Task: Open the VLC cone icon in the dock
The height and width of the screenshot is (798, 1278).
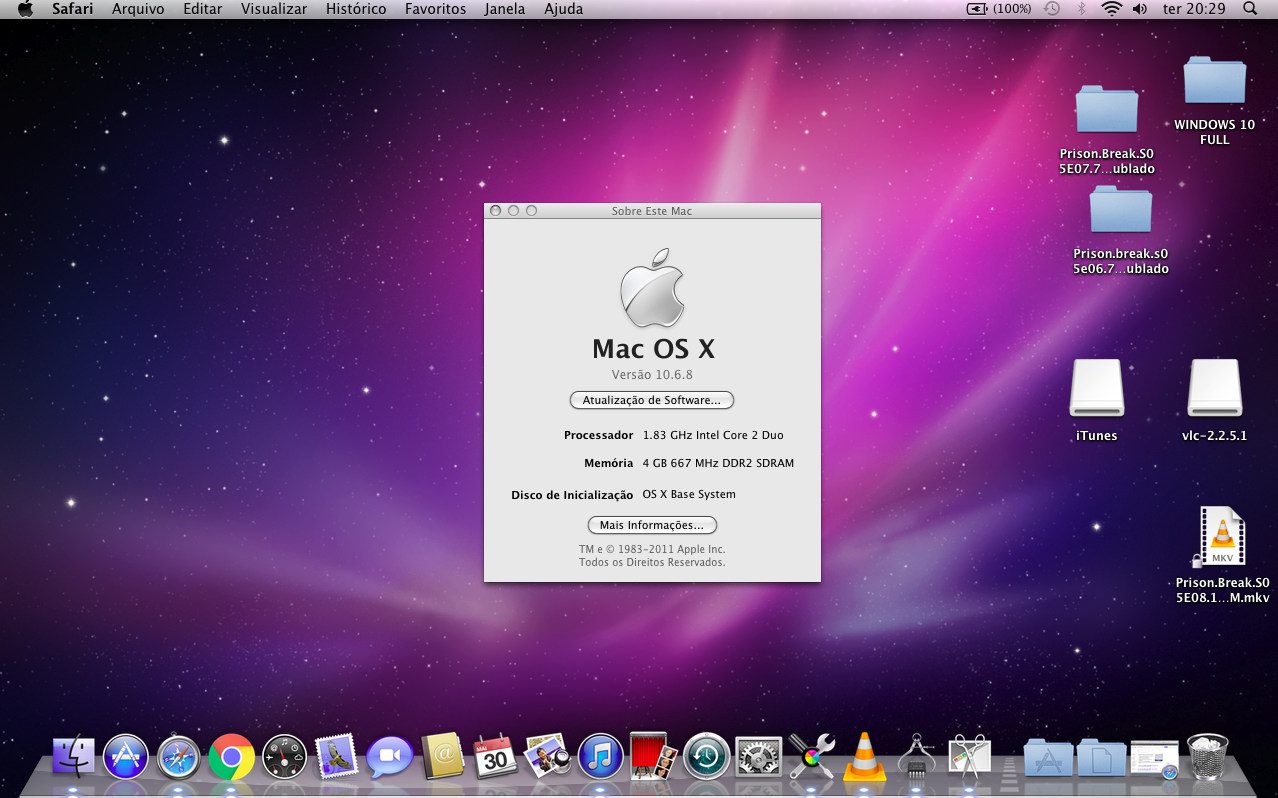Action: [x=863, y=757]
